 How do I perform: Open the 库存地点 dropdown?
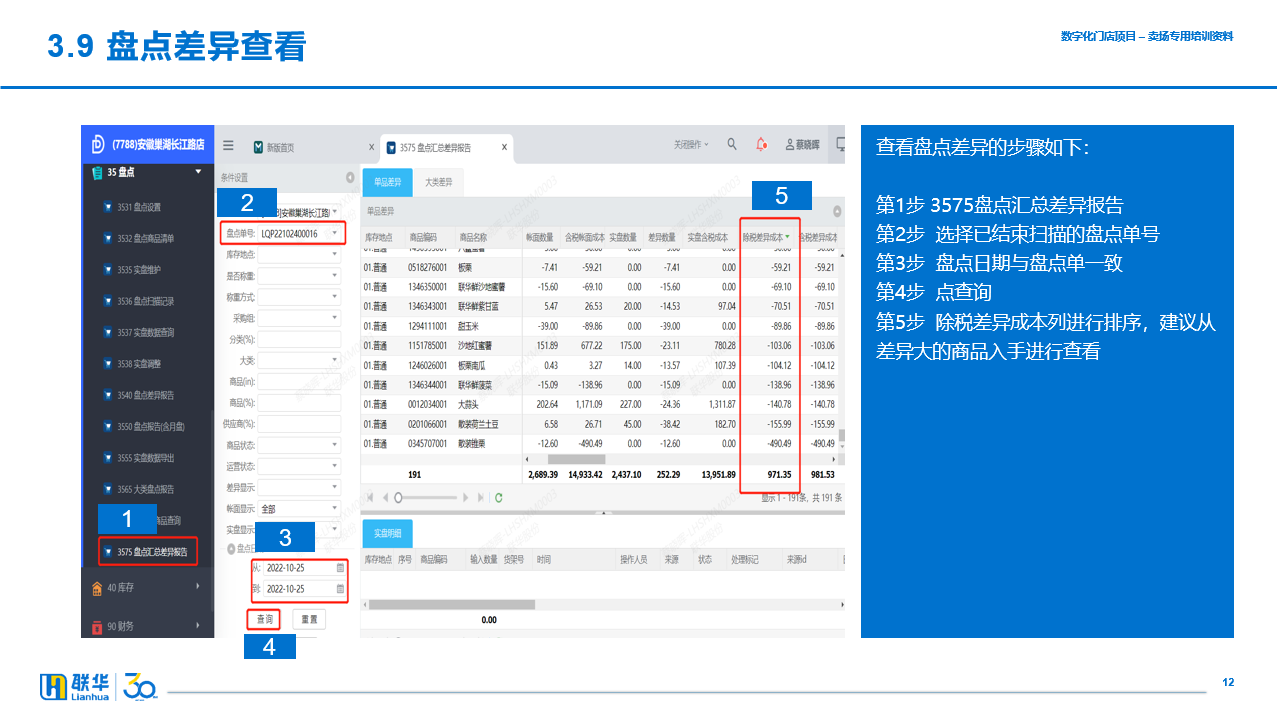(334, 255)
